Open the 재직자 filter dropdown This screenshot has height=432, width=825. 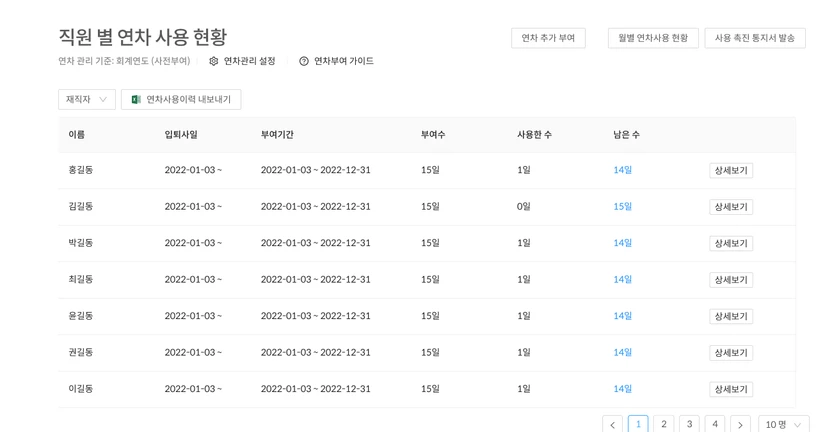(87, 99)
